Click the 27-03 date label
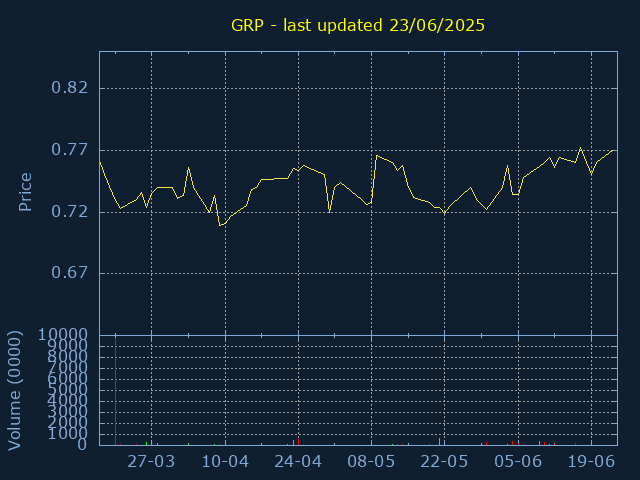This screenshot has height=480, width=640. 151,462
